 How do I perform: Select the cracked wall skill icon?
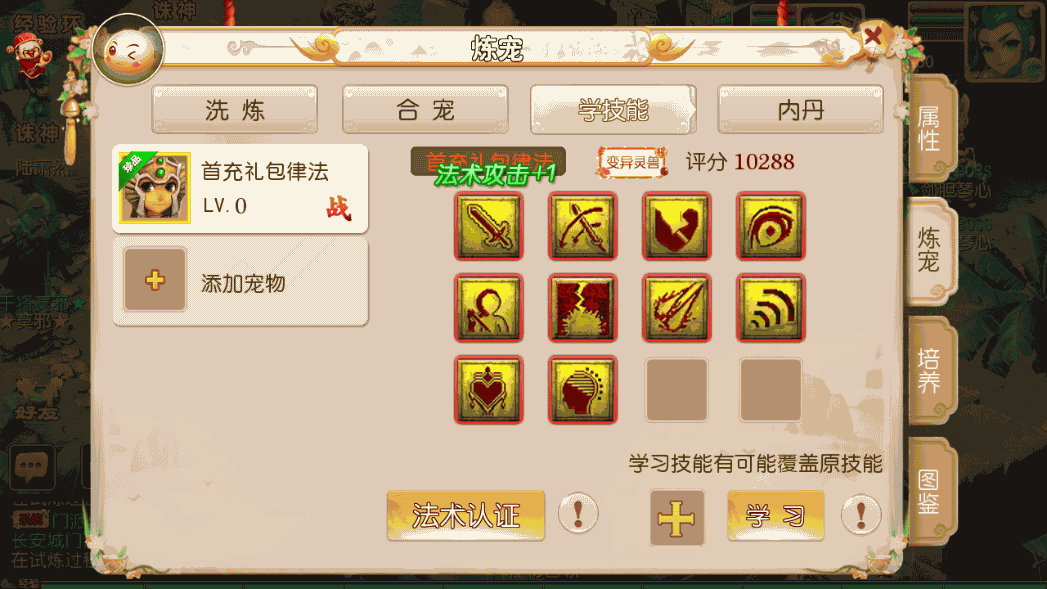pyautogui.click(x=582, y=308)
